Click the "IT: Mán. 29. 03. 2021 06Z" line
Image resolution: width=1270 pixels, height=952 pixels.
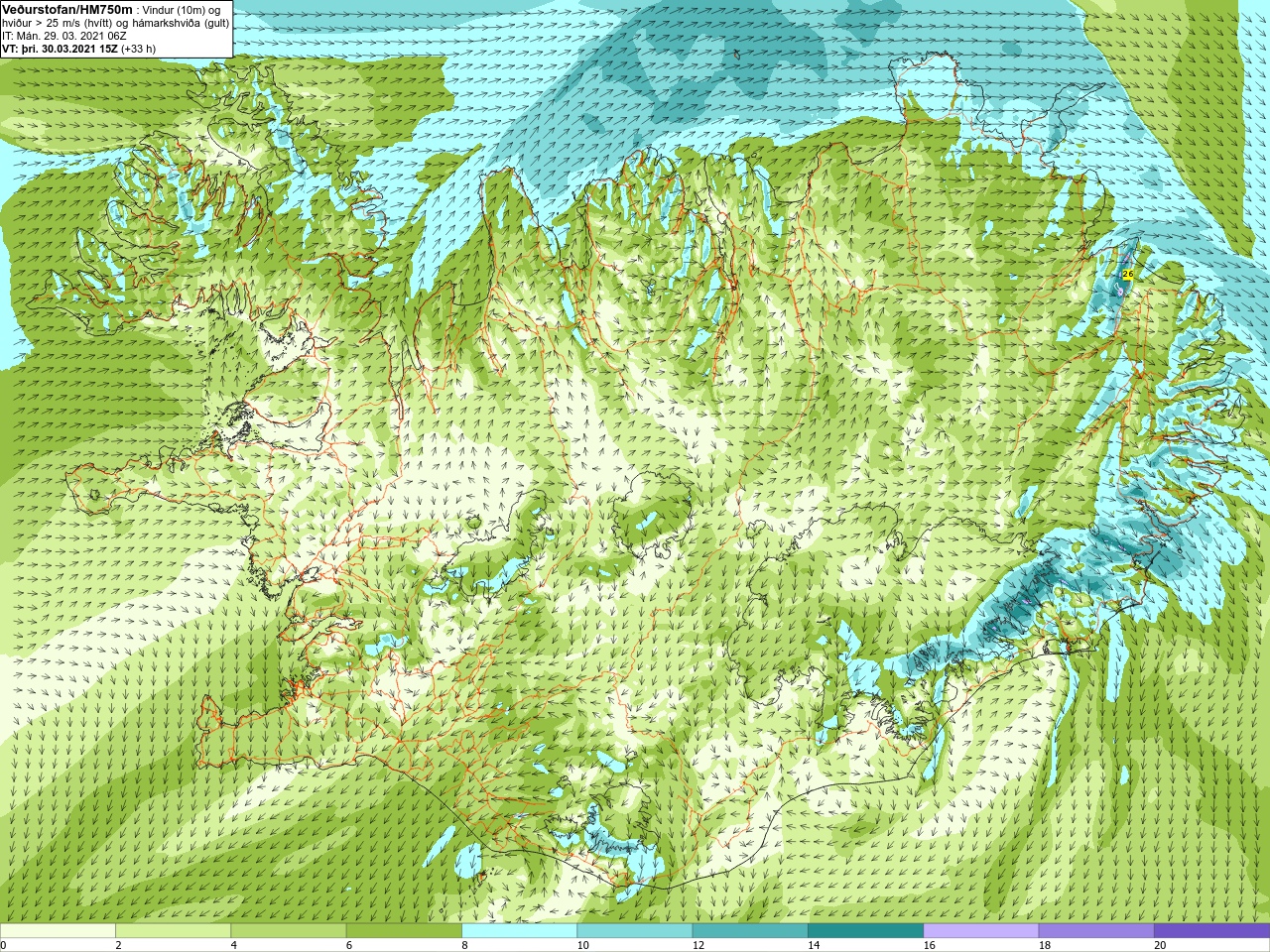(x=63, y=36)
